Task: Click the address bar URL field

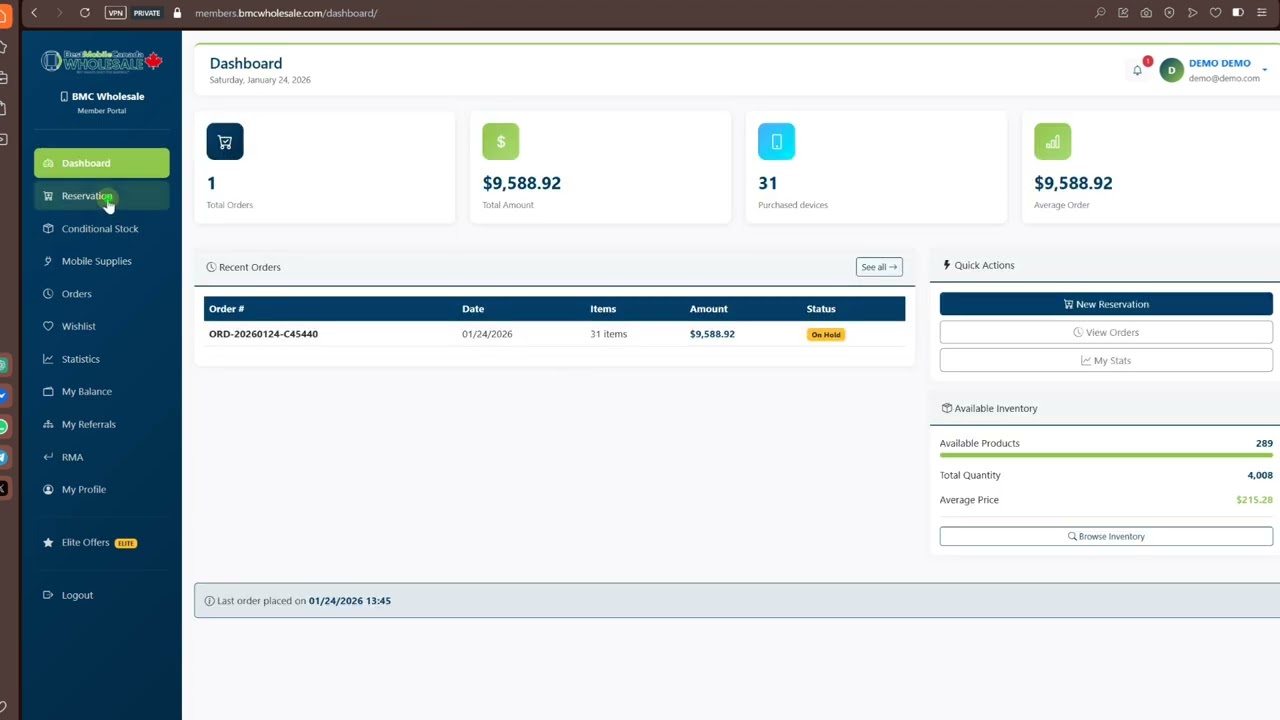Action: click(x=286, y=13)
